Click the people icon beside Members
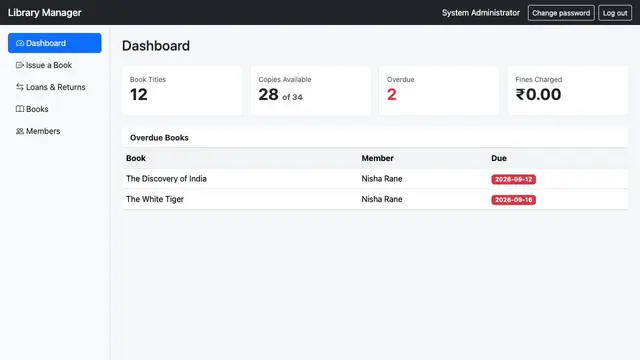This screenshot has height=360, width=640. click(20, 131)
